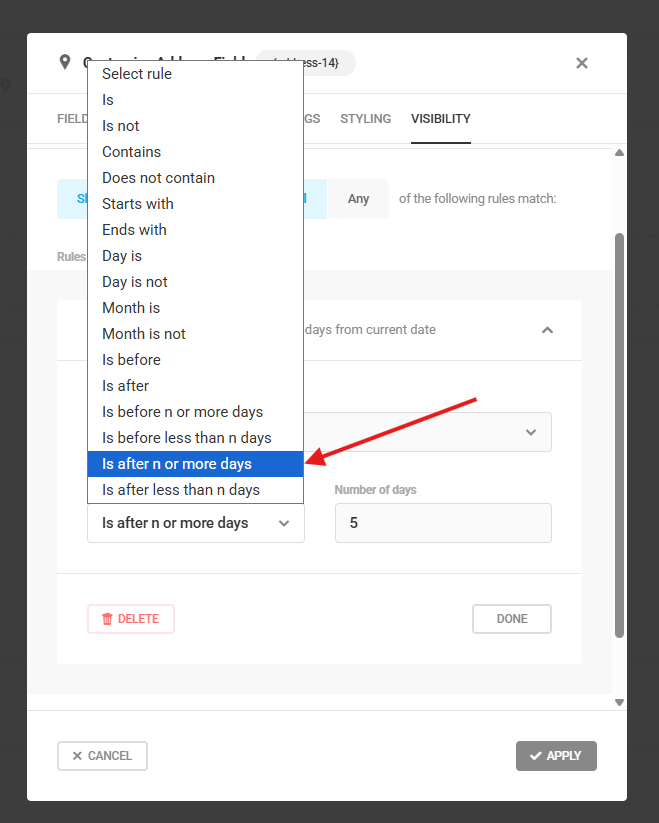Delete this visibility rule
The width and height of the screenshot is (659, 823).
click(x=131, y=619)
